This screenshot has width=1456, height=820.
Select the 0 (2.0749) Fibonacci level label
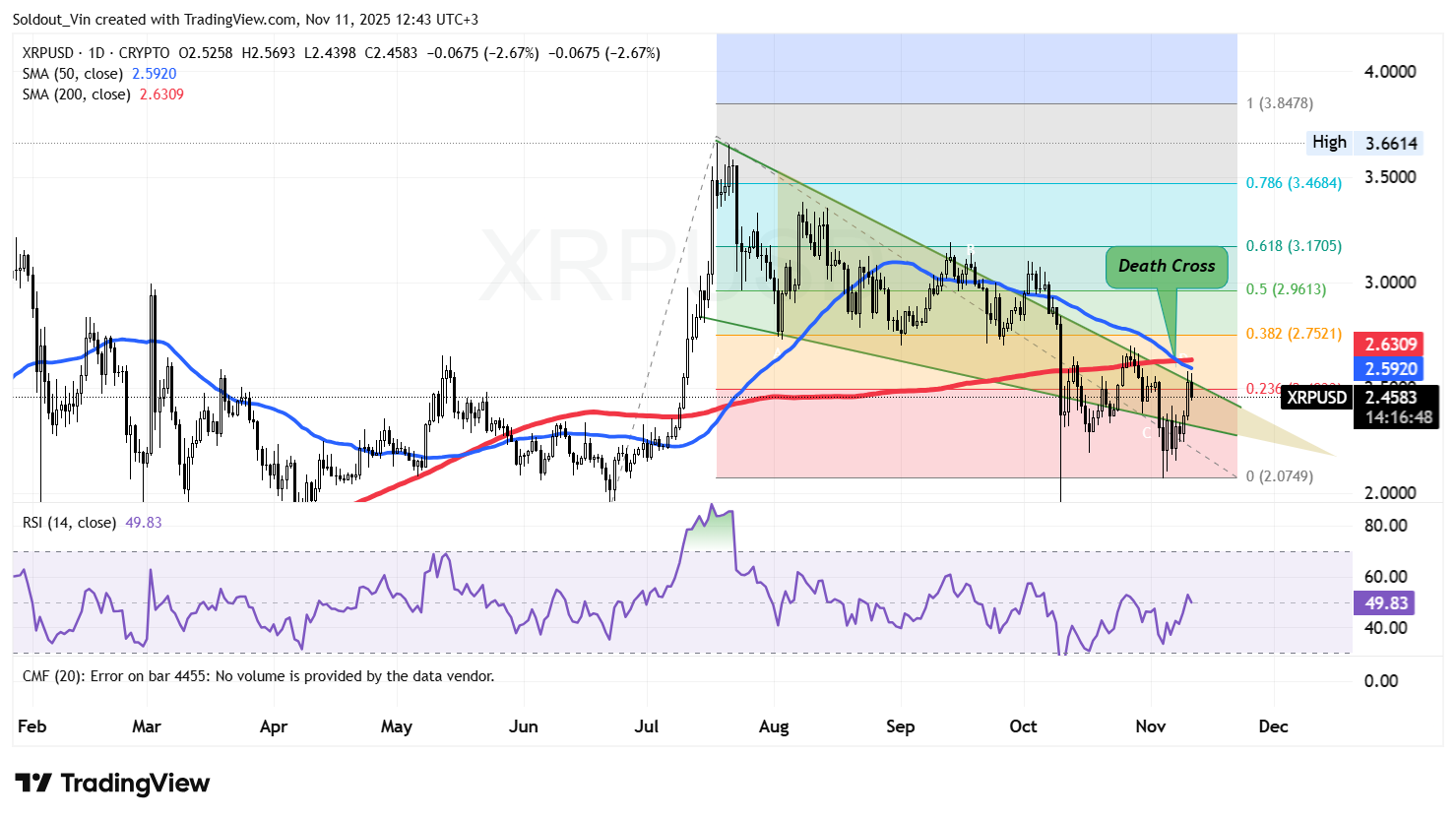click(1278, 475)
